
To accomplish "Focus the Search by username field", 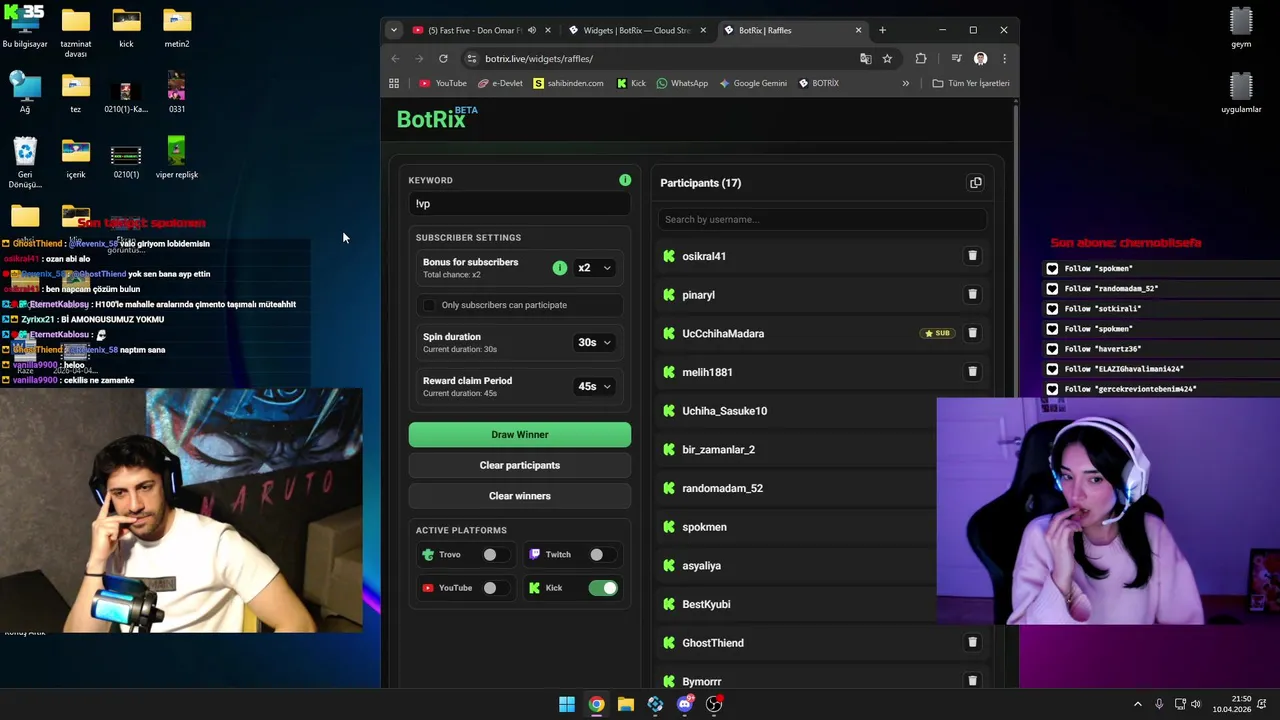I will 822,219.
